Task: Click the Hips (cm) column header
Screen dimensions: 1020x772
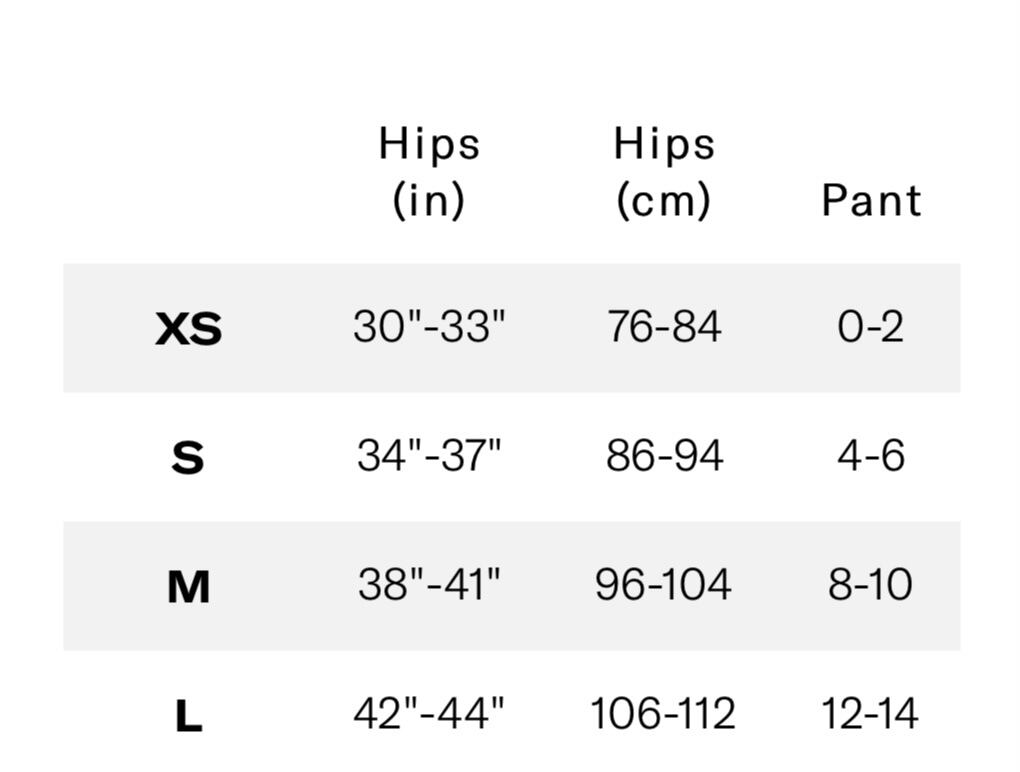Action: pos(664,172)
